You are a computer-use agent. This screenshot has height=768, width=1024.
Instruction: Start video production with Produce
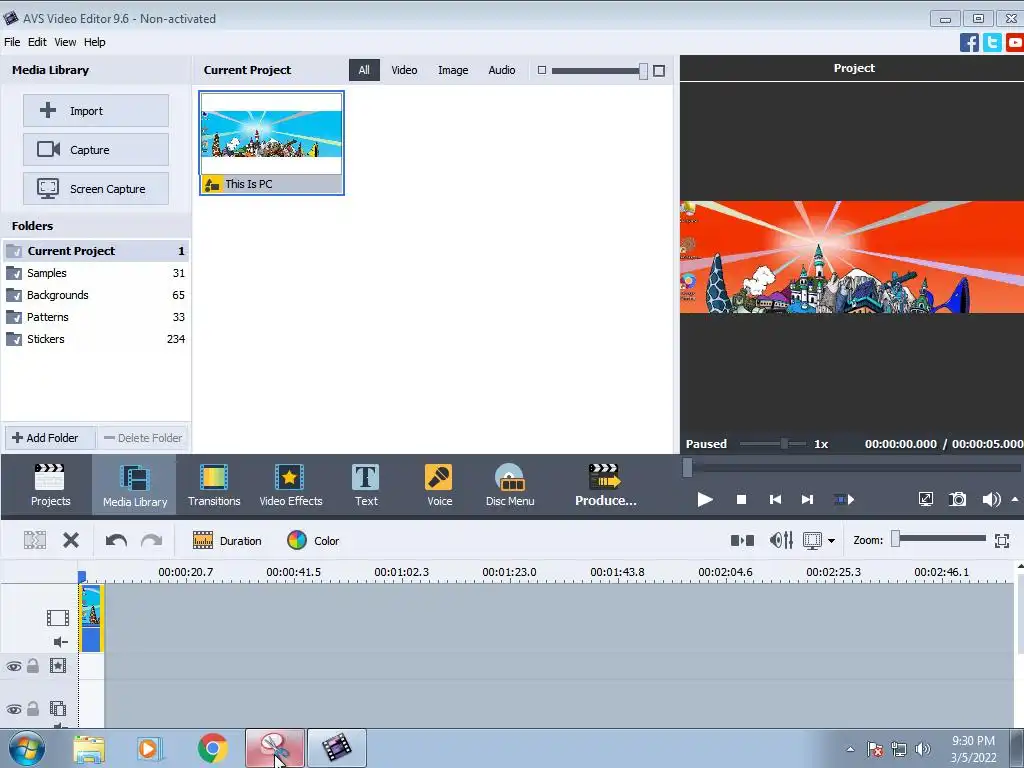pos(605,485)
